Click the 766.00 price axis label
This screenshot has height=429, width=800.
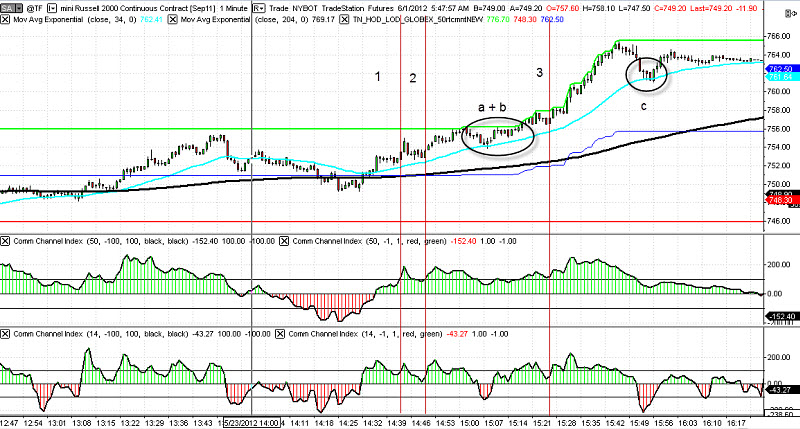(779, 36)
